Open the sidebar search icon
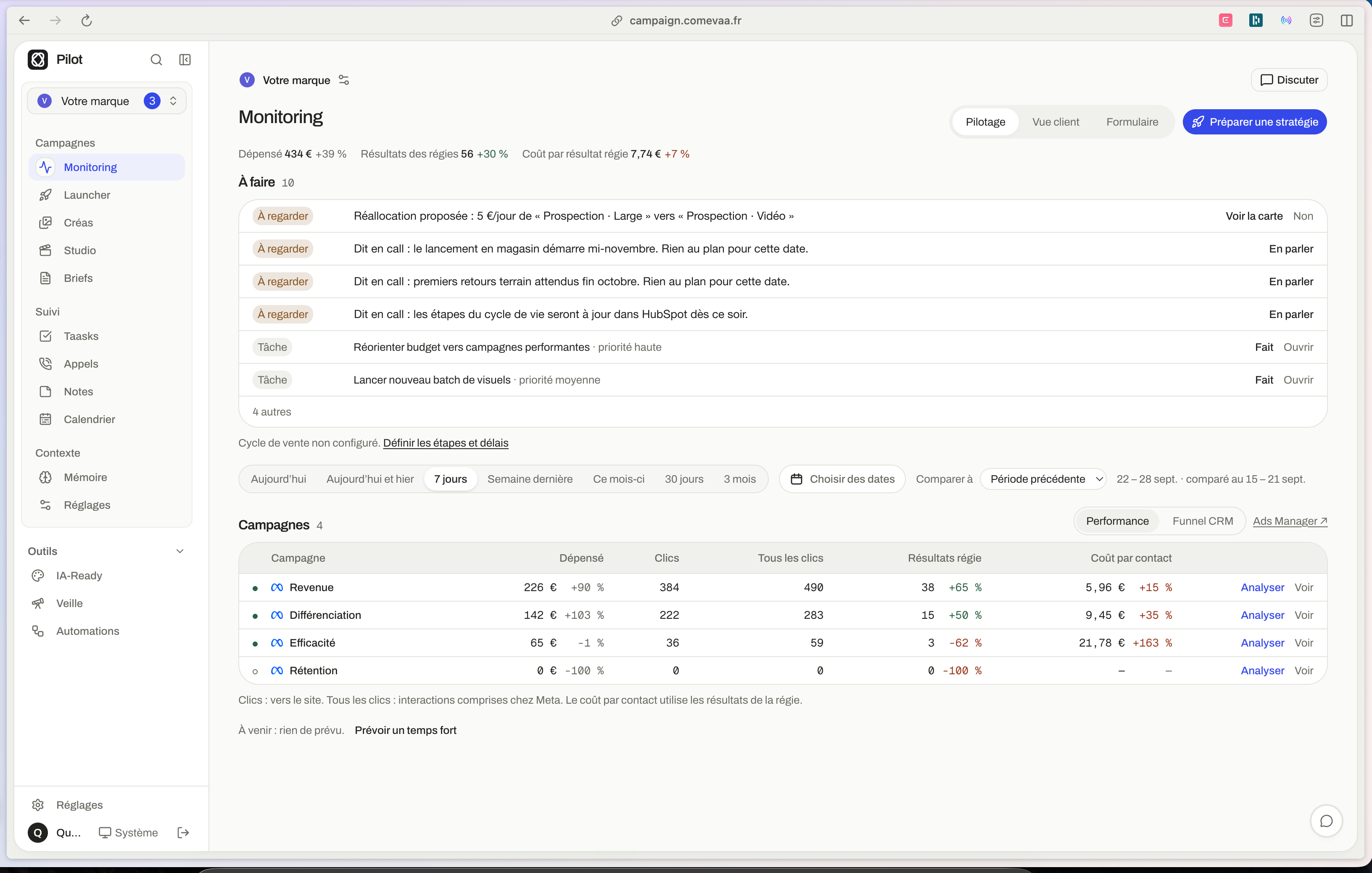This screenshot has height=873, width=1372. 156,60
